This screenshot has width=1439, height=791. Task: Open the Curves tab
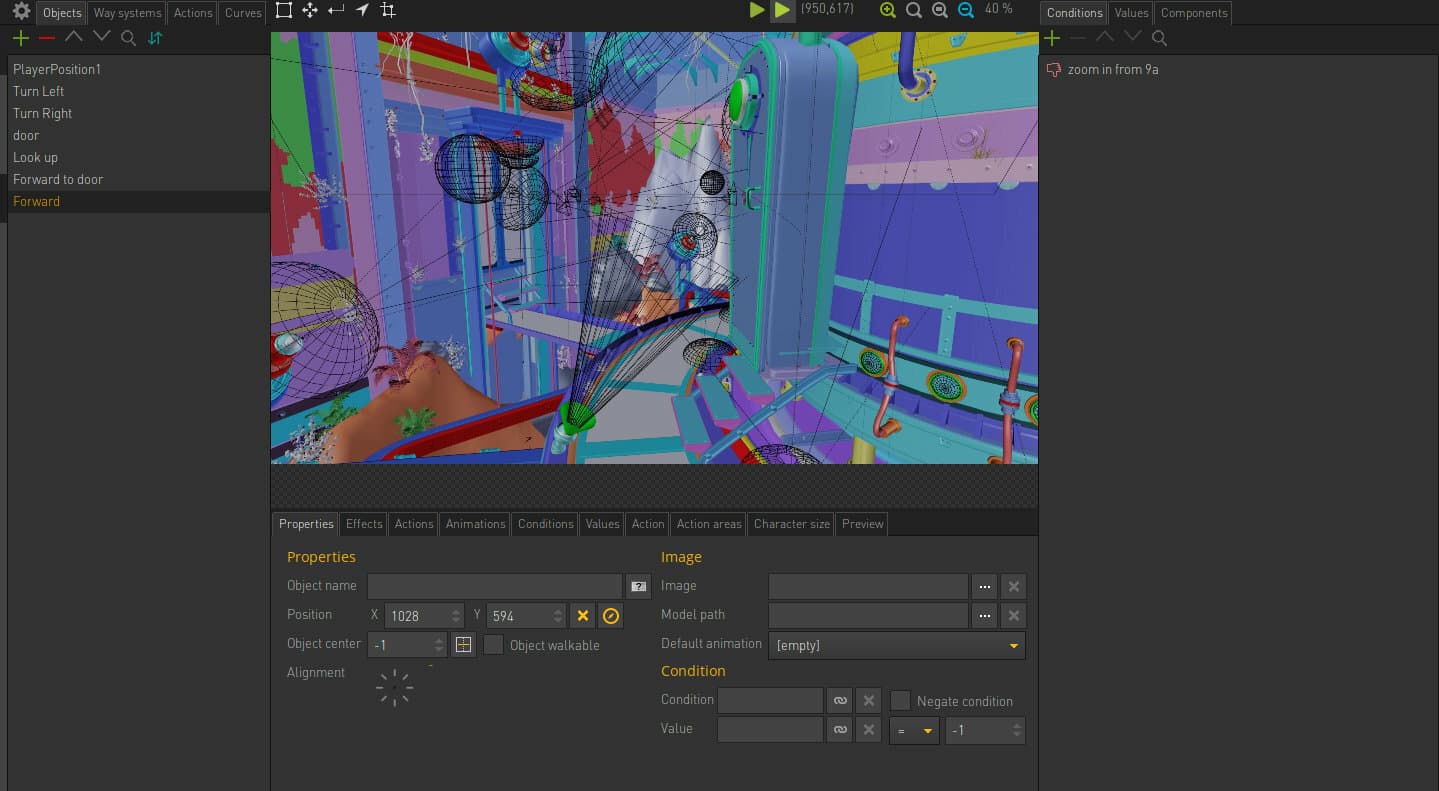(x=243, y=13)
